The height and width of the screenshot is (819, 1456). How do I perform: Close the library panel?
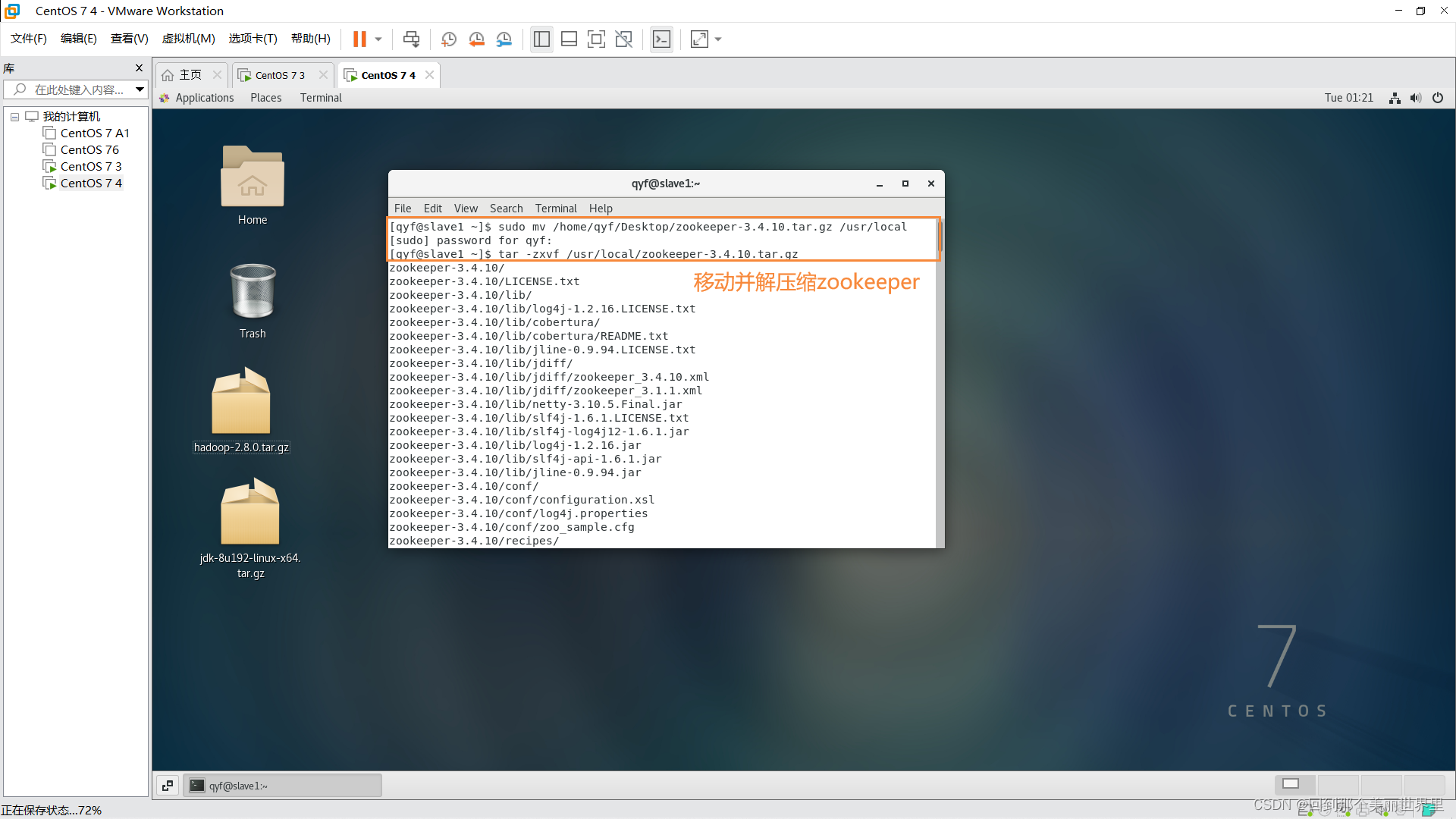139,68
